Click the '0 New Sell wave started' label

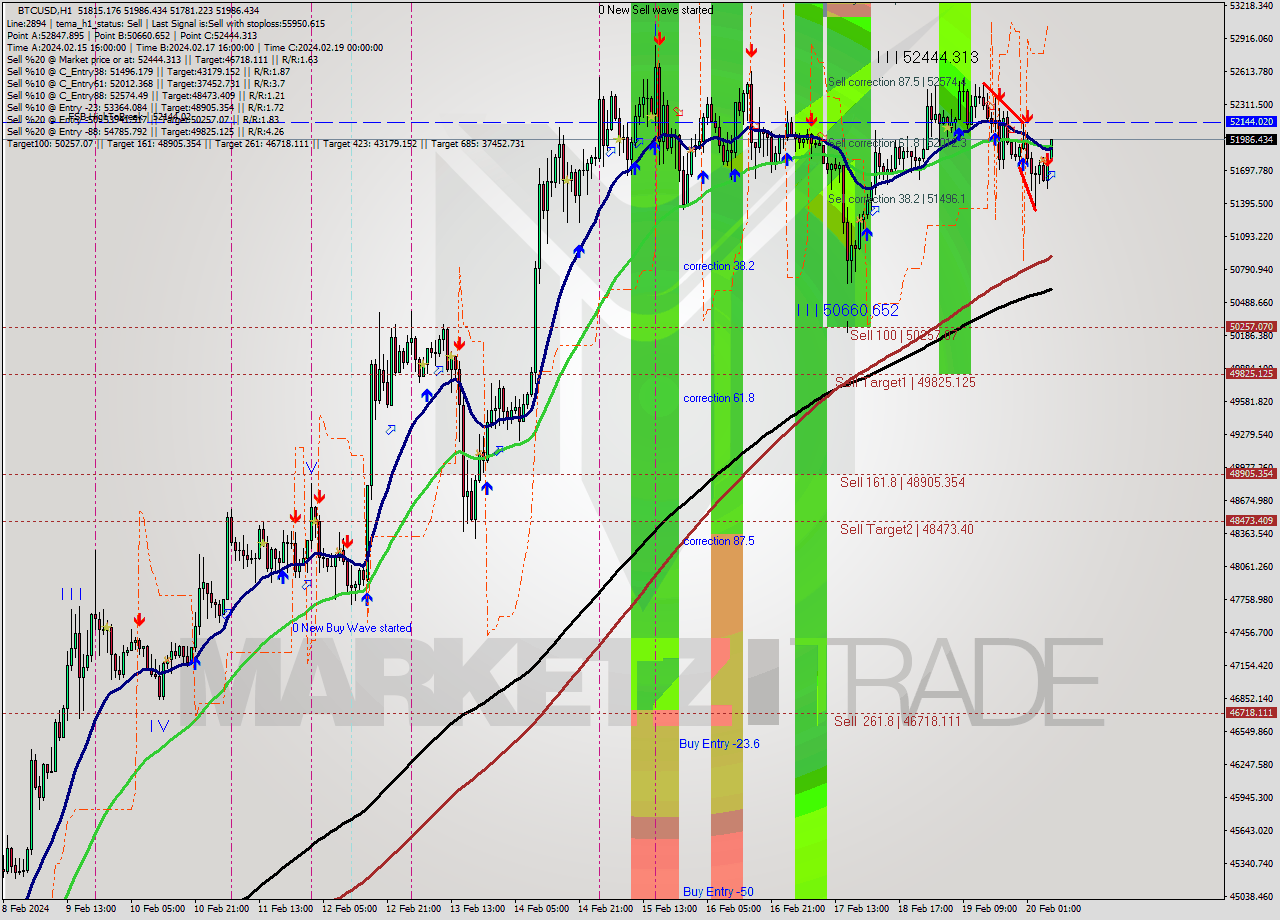(x=656, y=10)
